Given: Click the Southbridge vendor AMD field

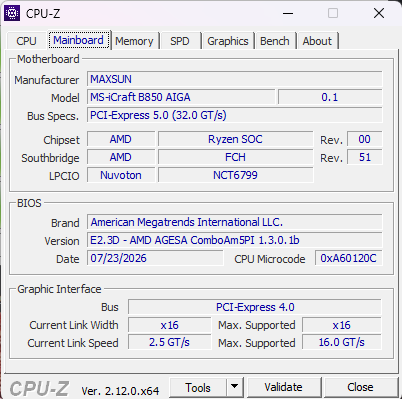Looking at the screenshot, I should click(x=121, y=157).
